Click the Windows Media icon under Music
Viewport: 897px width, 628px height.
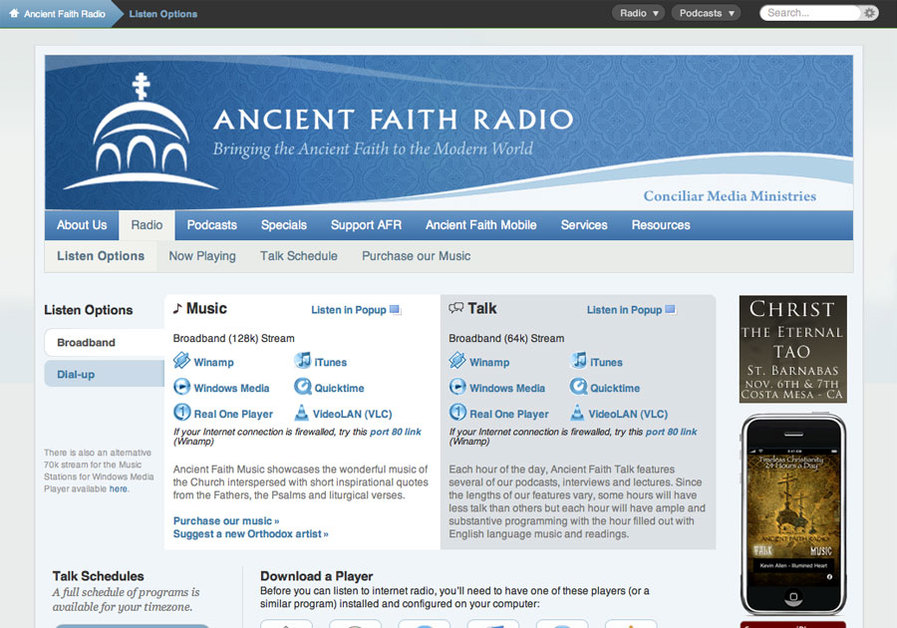coord(182,387)
